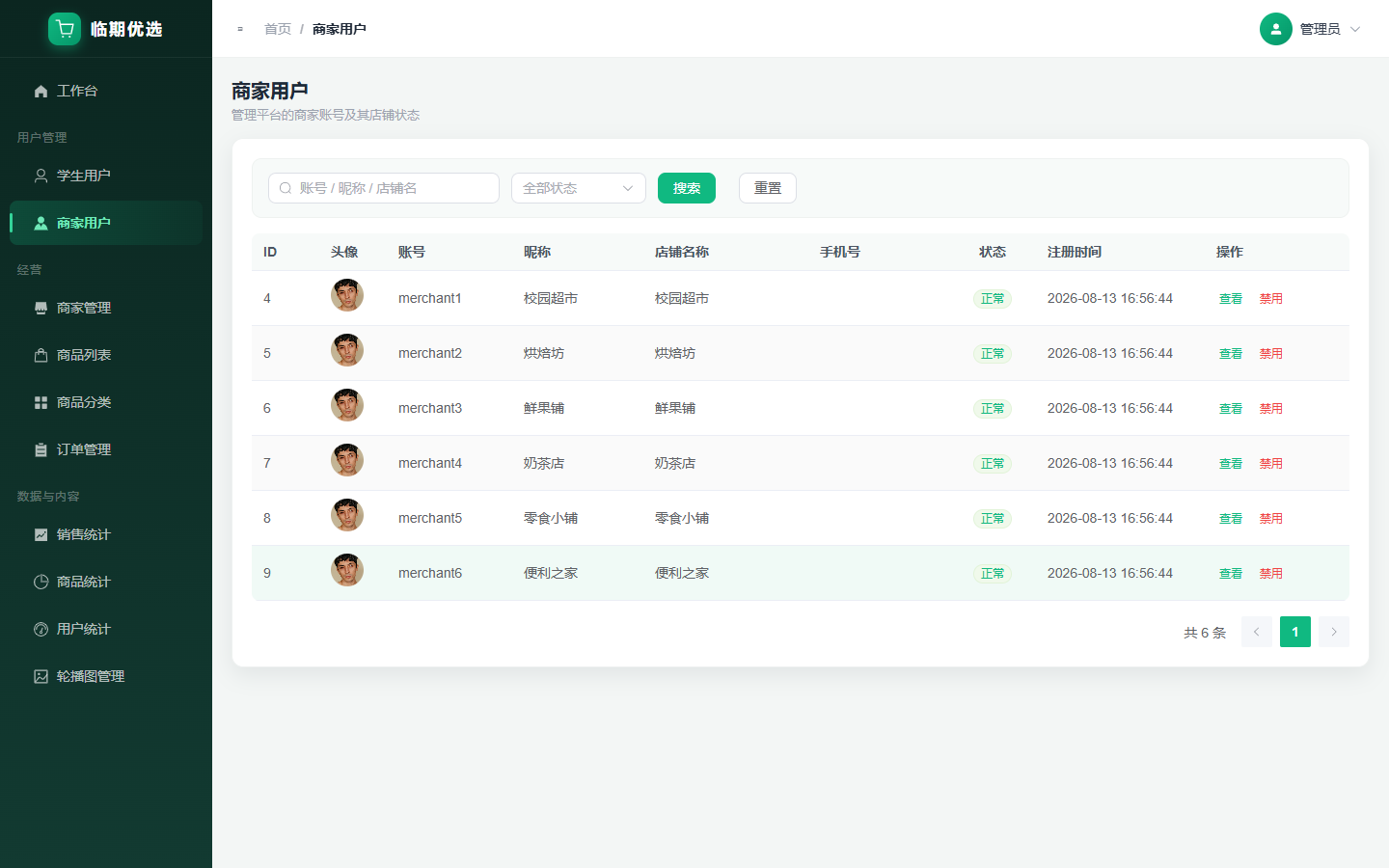1389x868 pixels.
Task: Focus the 账号 / 昵称 / 店铺名 search field
Action: tap(384, 188)
